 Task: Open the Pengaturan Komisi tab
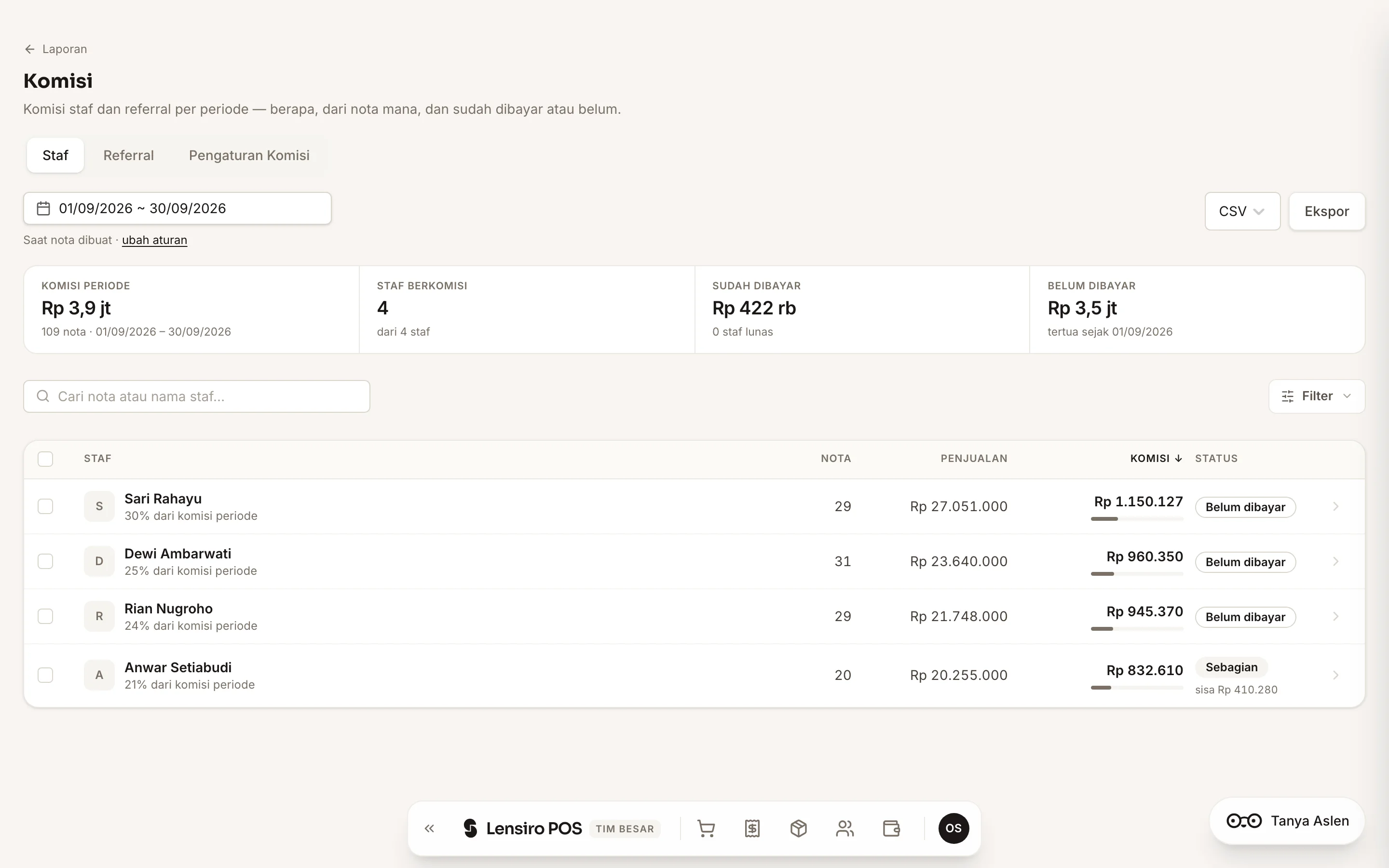(249, 155)
